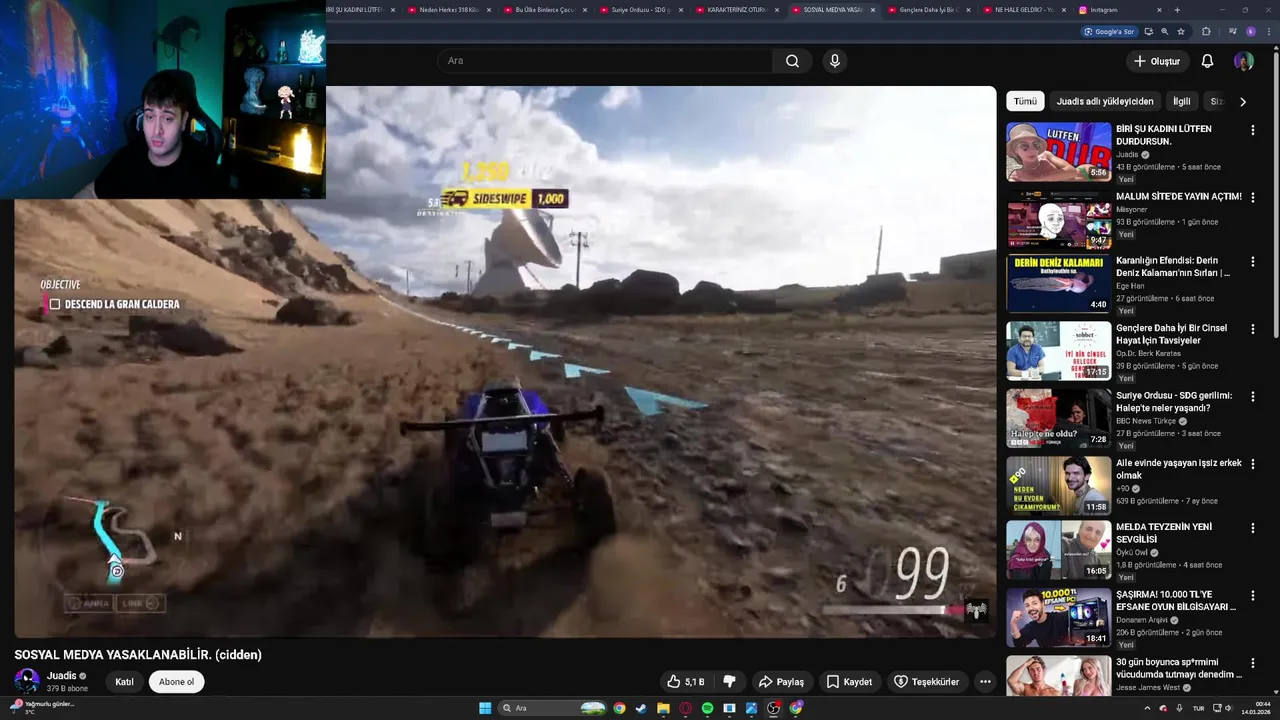1280x720 pixels.
Task: Open Juadis channel avatar below video
Action: point(27,681)
